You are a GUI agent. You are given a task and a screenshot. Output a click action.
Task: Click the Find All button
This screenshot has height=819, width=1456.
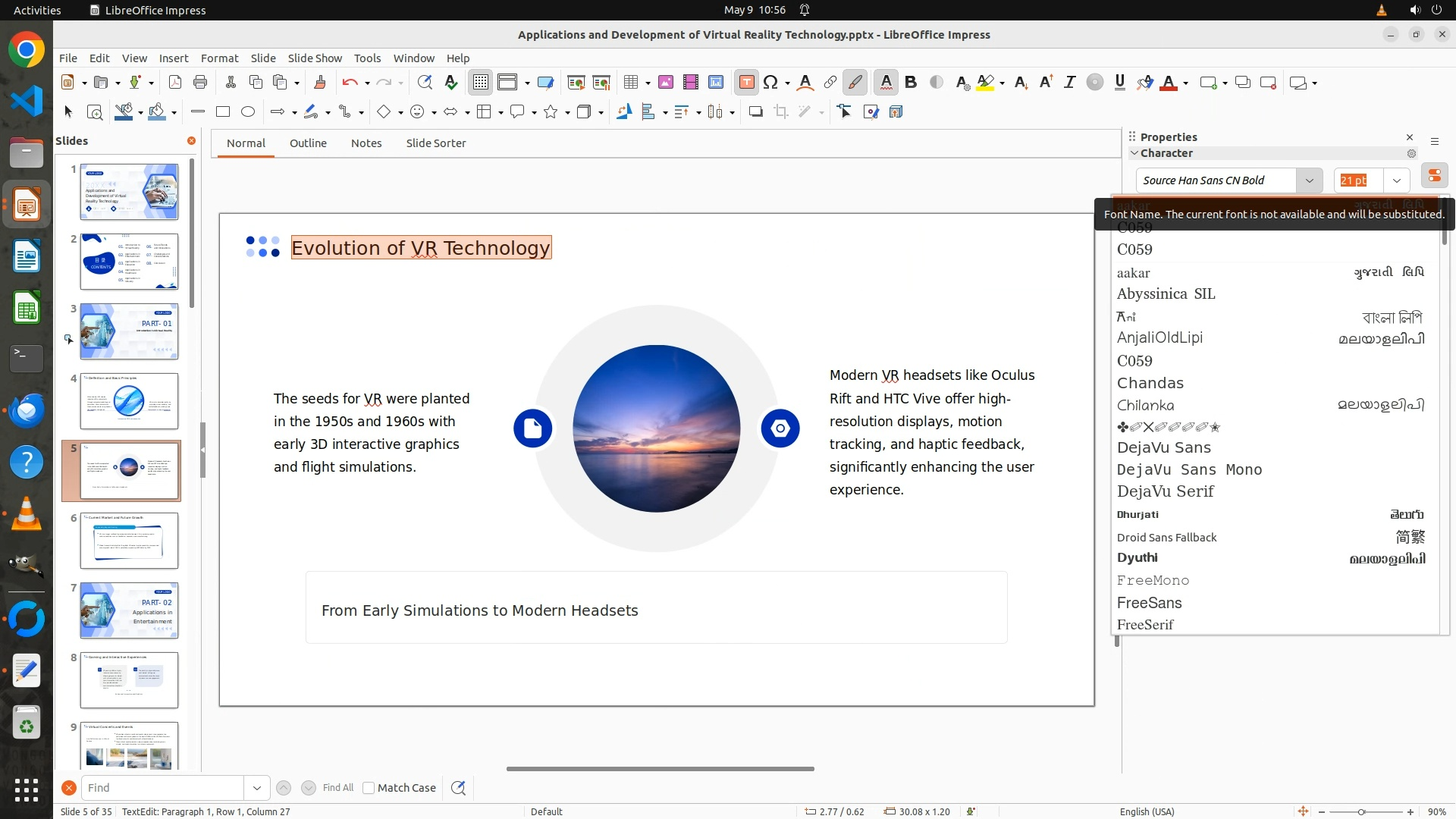337,788
